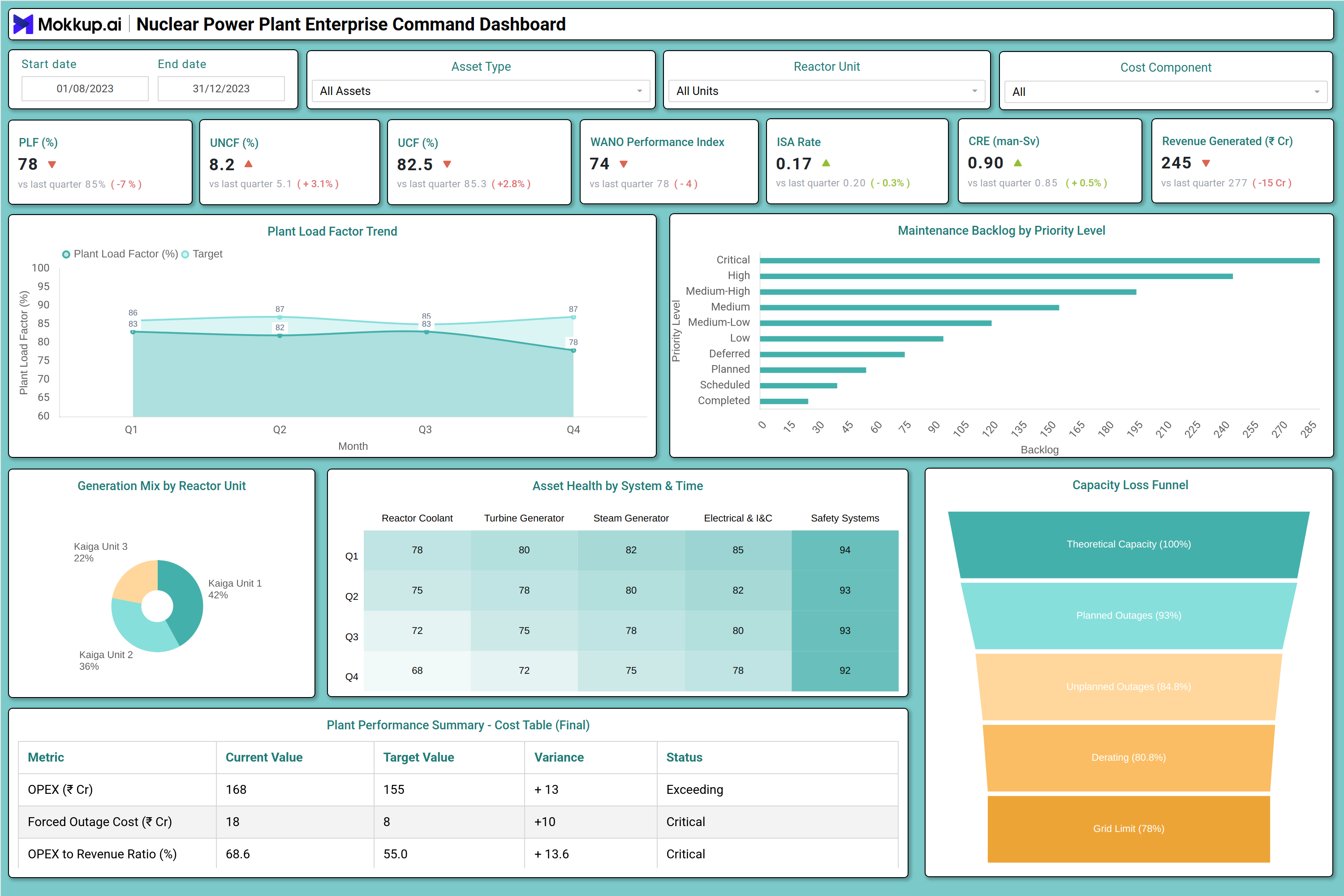The image size is (1344, 896).
Task: Click the Turbine Generator column header
Action: click(x=524, y=518)
